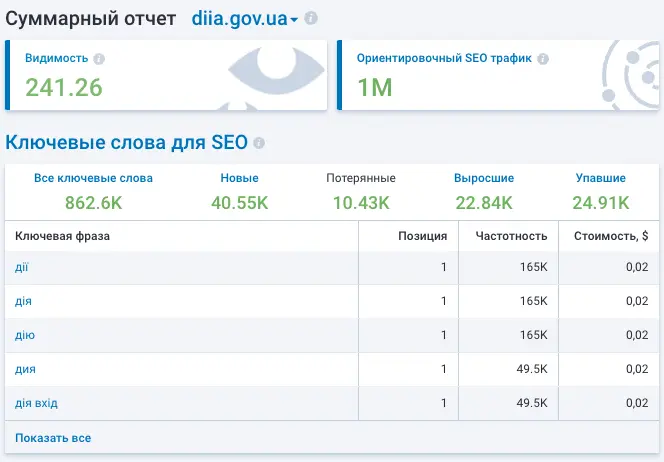Click the Частотность column header
The image size is (664, 462).
click(x=510, y=236)
